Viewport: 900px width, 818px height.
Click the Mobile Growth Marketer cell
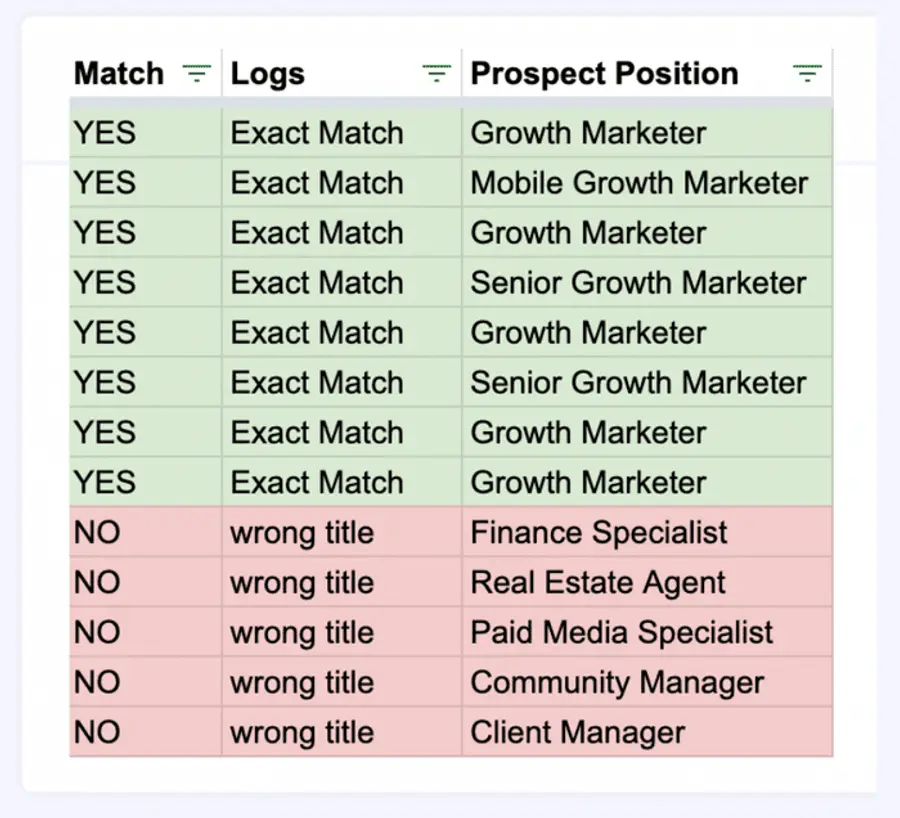(647, 183)
